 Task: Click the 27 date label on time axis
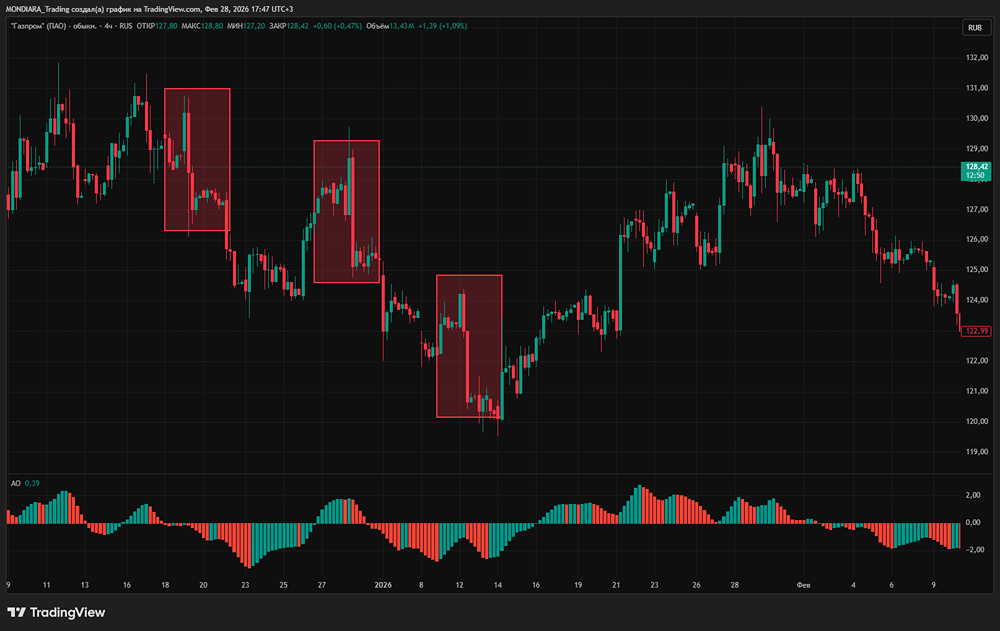(322, 584)
